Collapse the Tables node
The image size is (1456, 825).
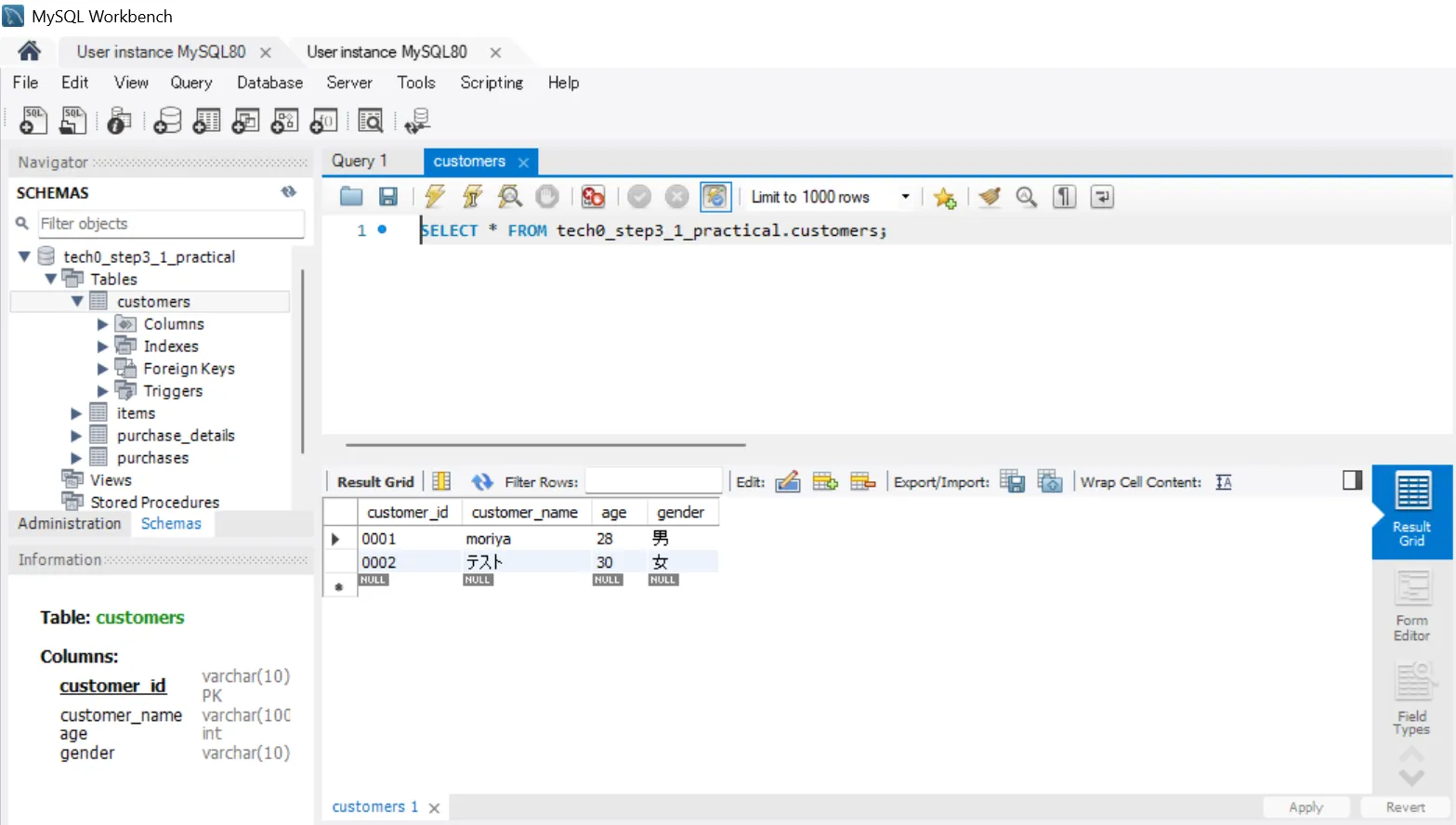click(x=50, y=279)
